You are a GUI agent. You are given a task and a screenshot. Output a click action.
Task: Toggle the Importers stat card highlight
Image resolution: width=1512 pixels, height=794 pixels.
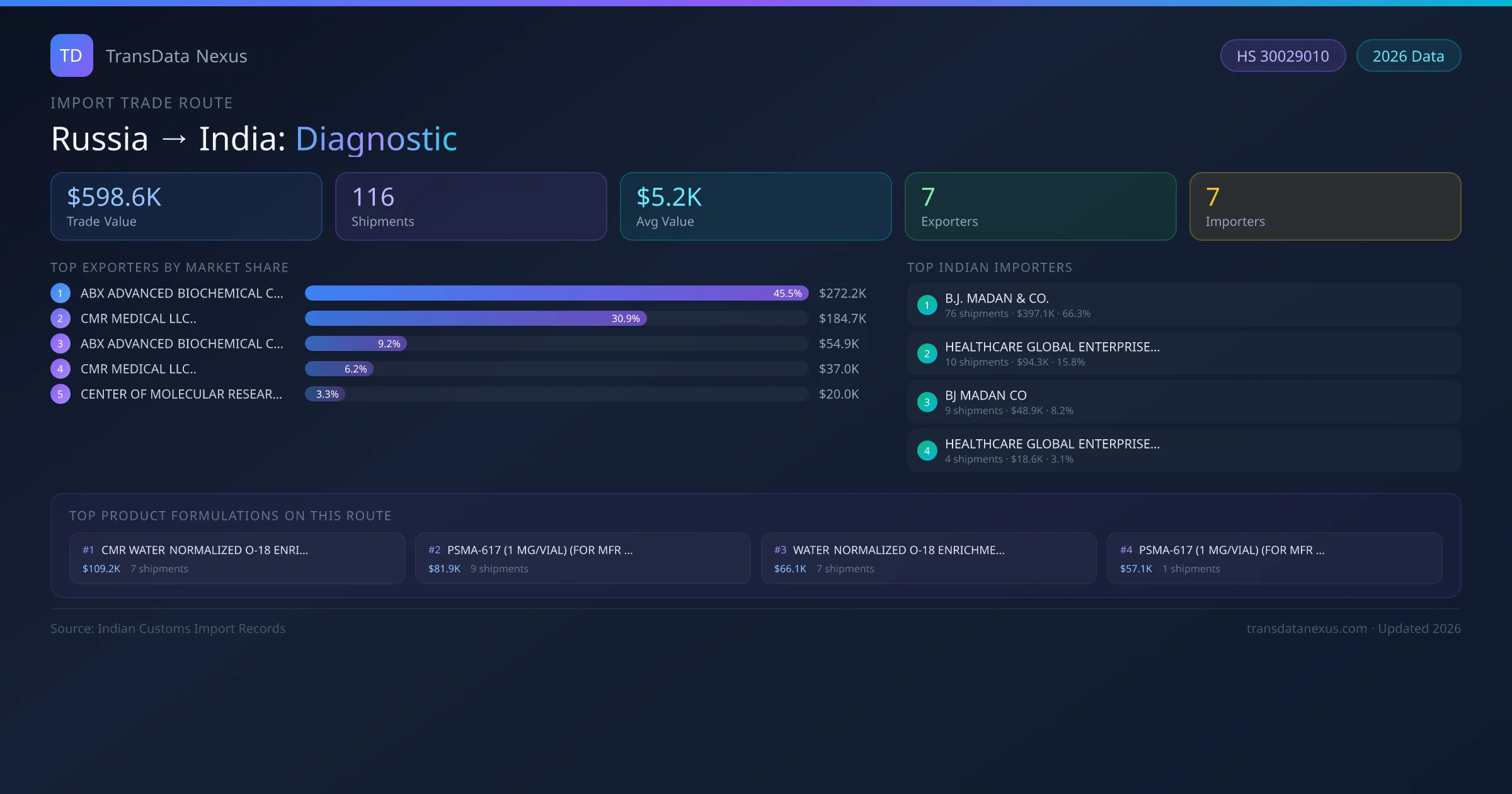pyautogui.click(x=1325, y=206)
